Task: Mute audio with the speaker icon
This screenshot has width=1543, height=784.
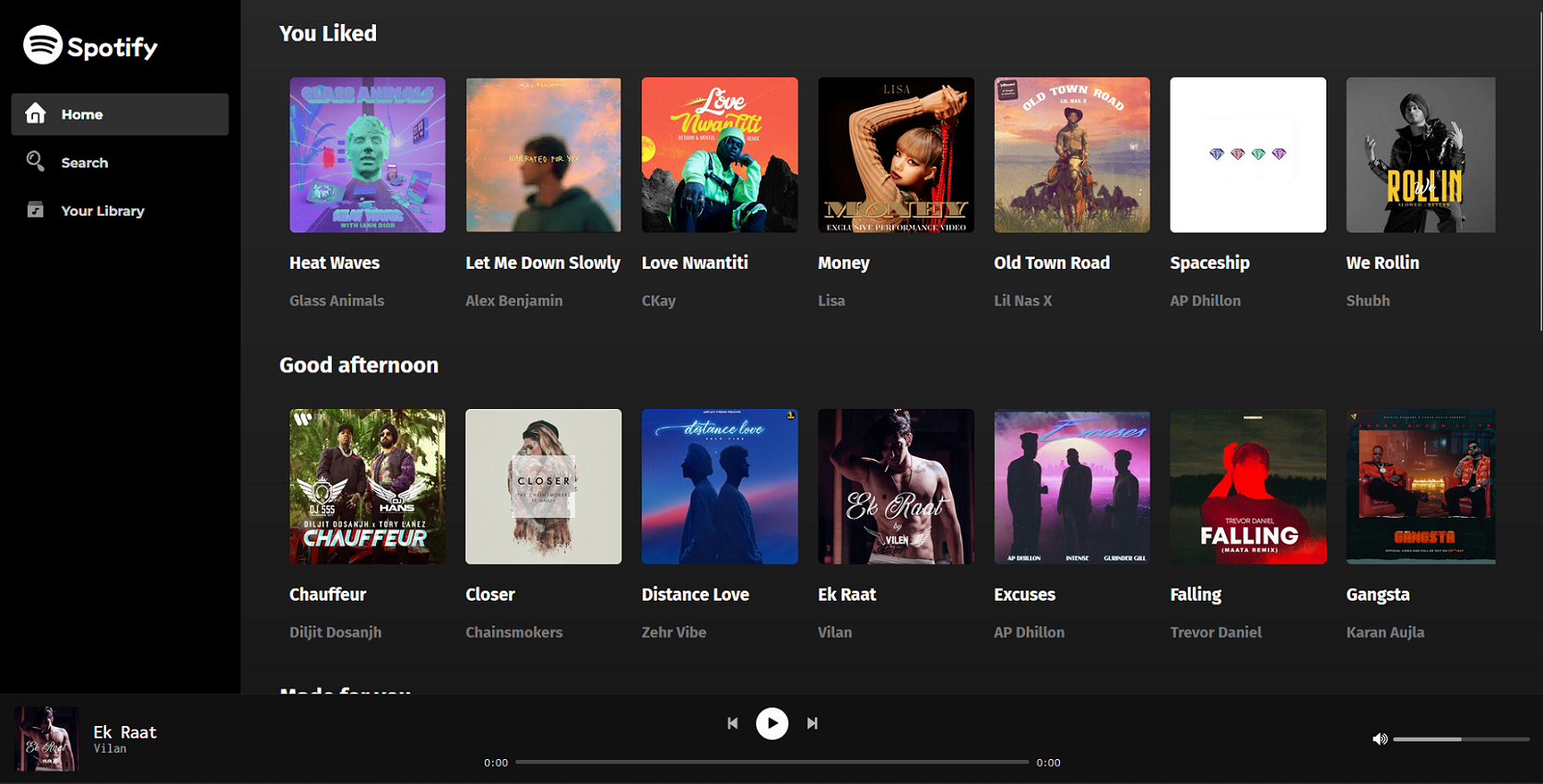Action: click(x=1380, y=739)
